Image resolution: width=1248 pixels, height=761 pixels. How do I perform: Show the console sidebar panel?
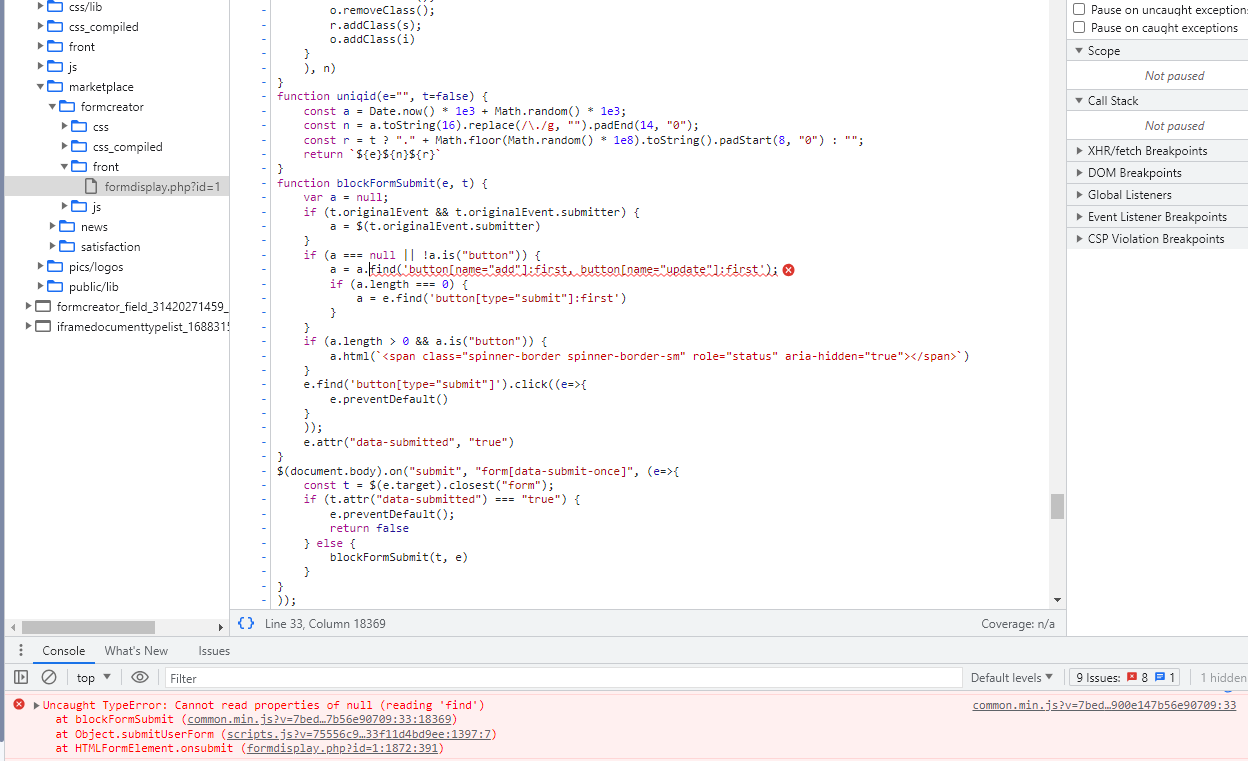pyautogui.click(x=20, y=677)
